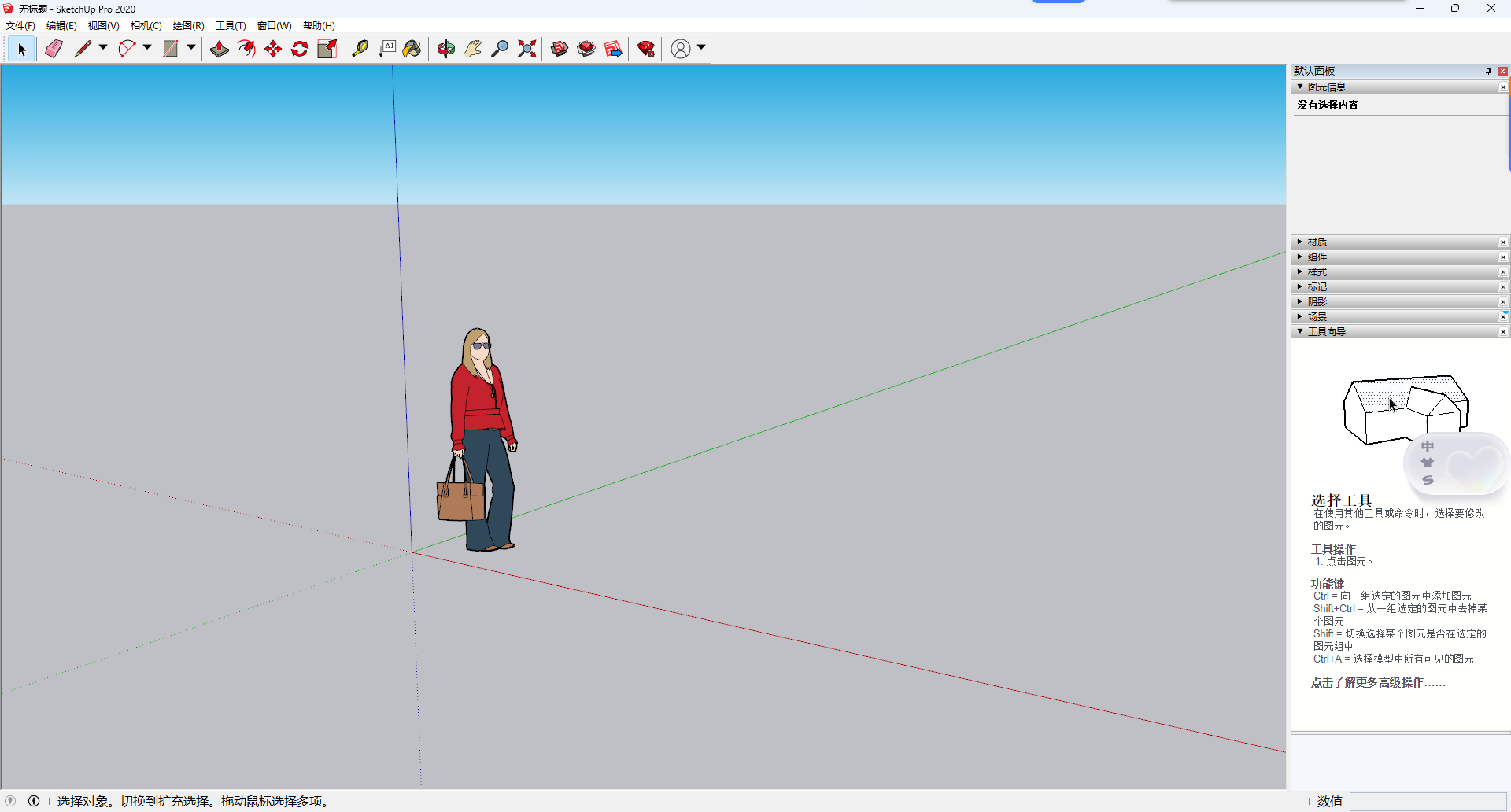
Task: Click the 数值 measurement input field
Action: pos(1428,801)
